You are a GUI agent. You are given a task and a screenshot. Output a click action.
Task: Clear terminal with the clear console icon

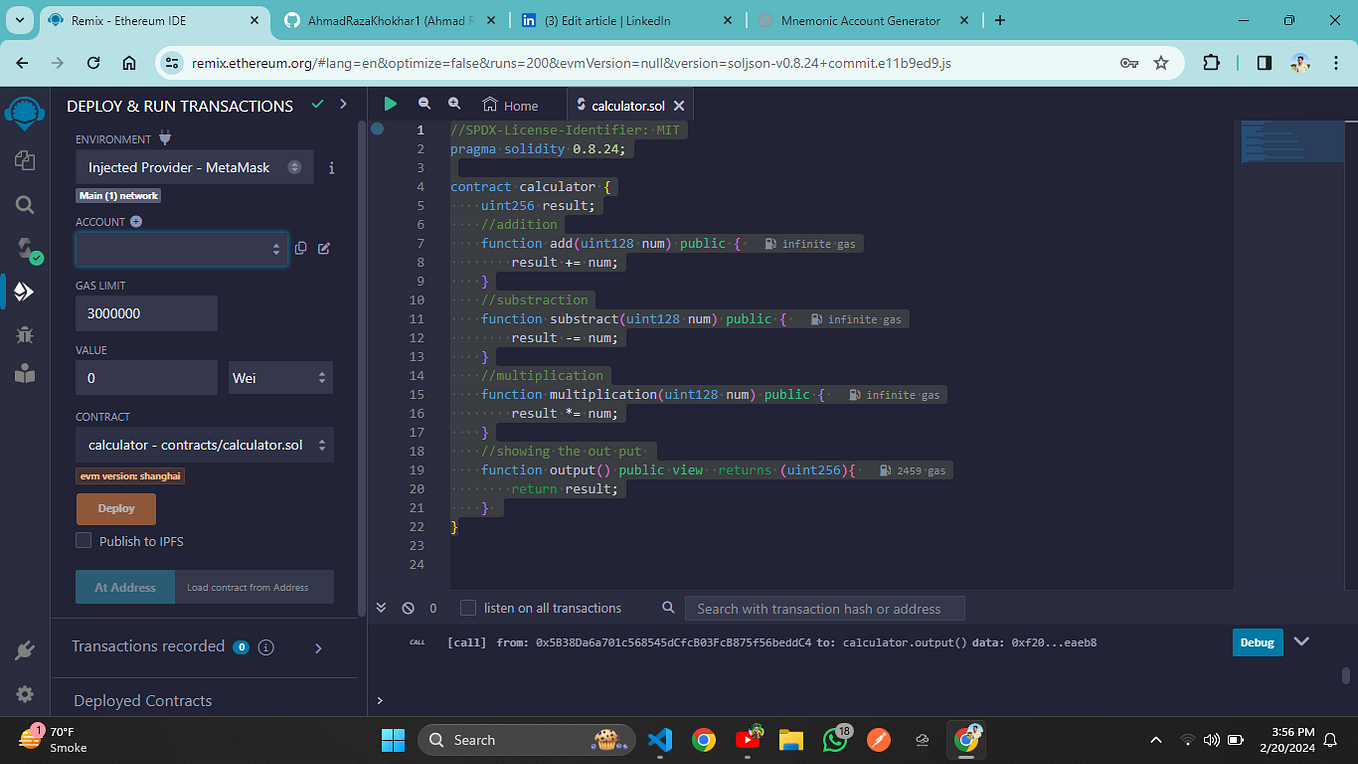tap(408, 608)
